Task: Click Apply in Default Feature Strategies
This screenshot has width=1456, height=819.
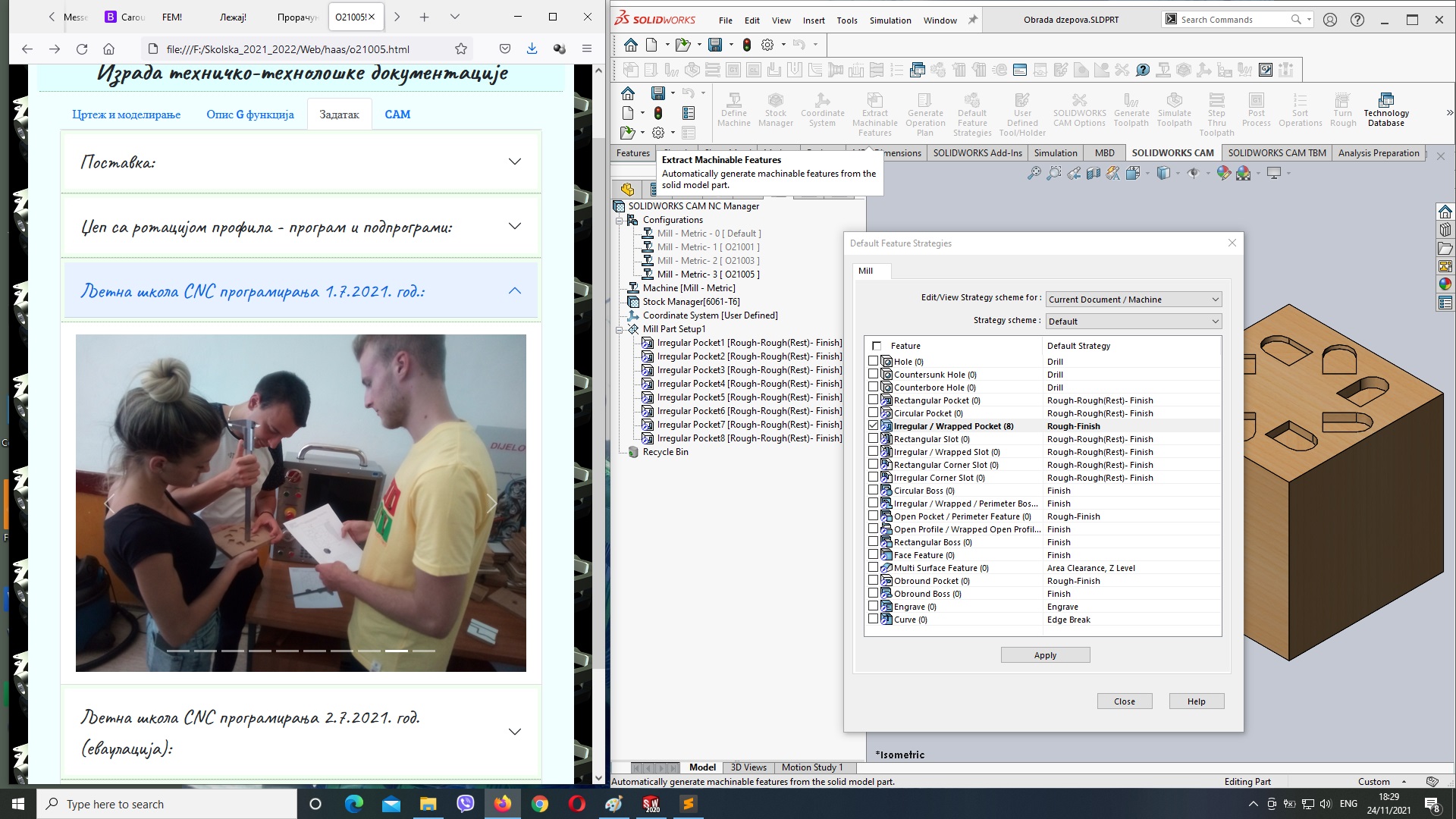Action: 1045,655
